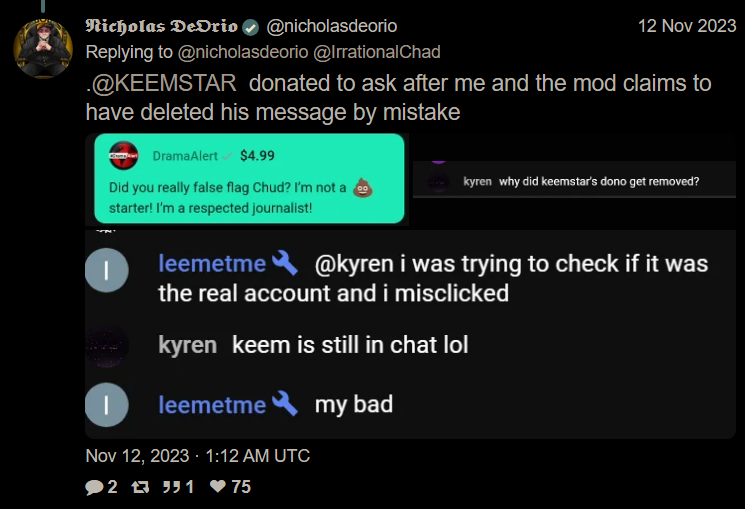Click the quote tweets icon
745x509 pixels.
click(x=170, y=487)
